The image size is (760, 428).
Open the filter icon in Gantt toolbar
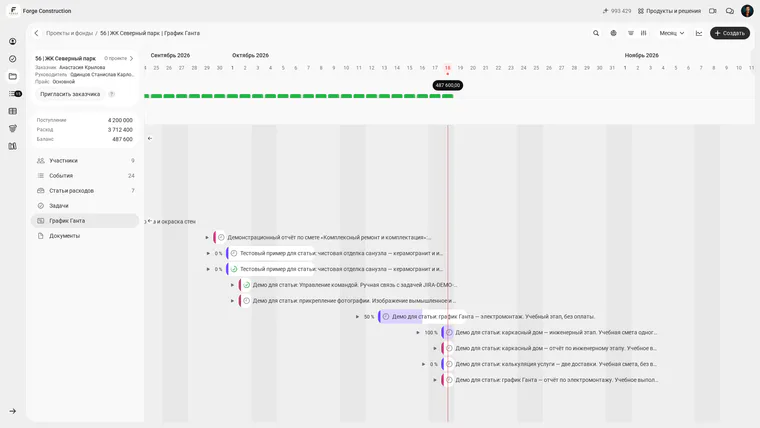(x=631, y=33)
